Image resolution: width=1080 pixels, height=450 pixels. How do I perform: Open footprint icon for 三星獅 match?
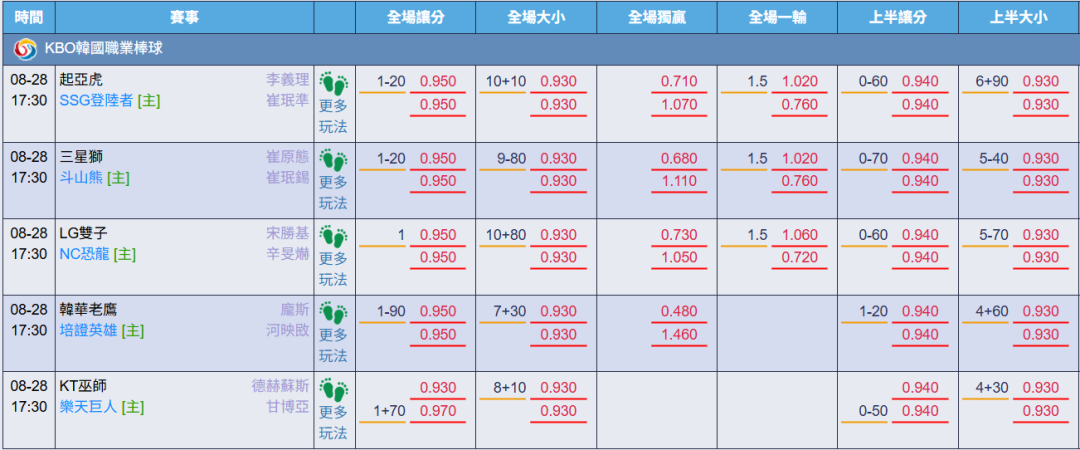click(x=334, y=160)
